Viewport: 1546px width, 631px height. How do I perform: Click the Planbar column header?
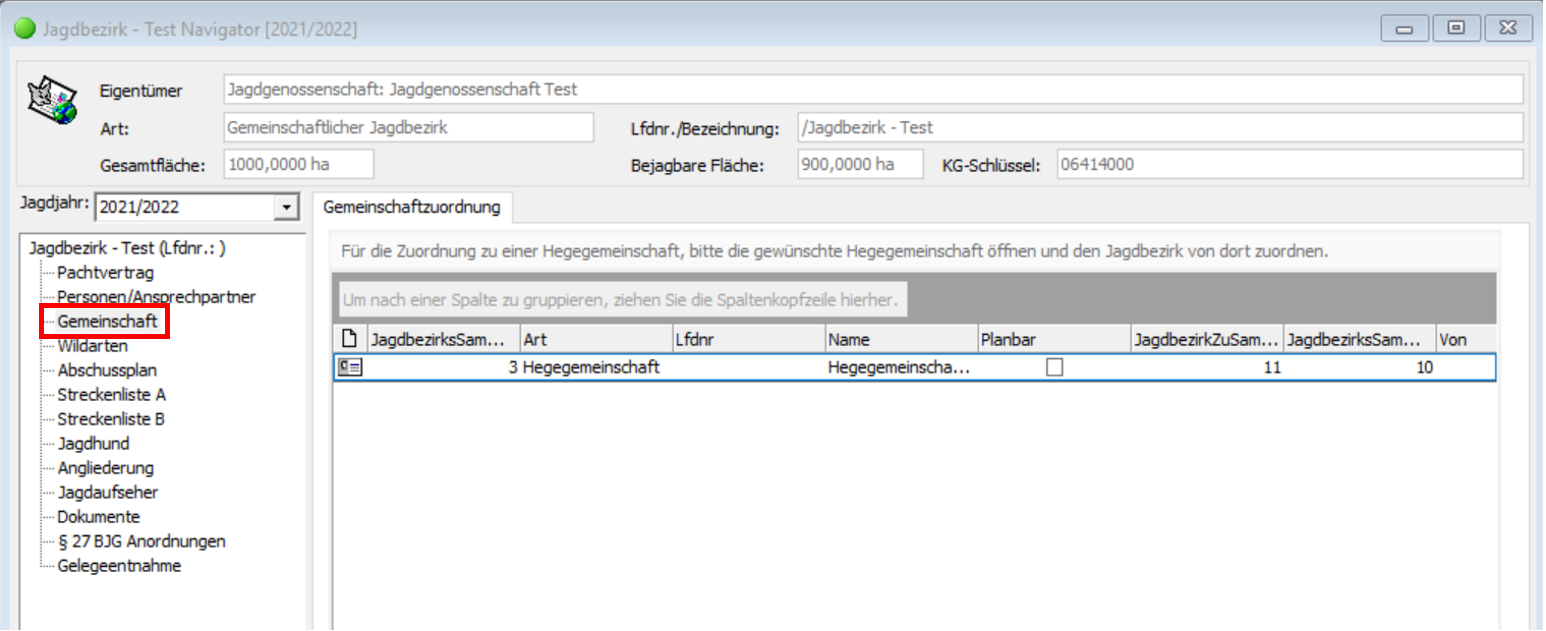coord(1053,340)
